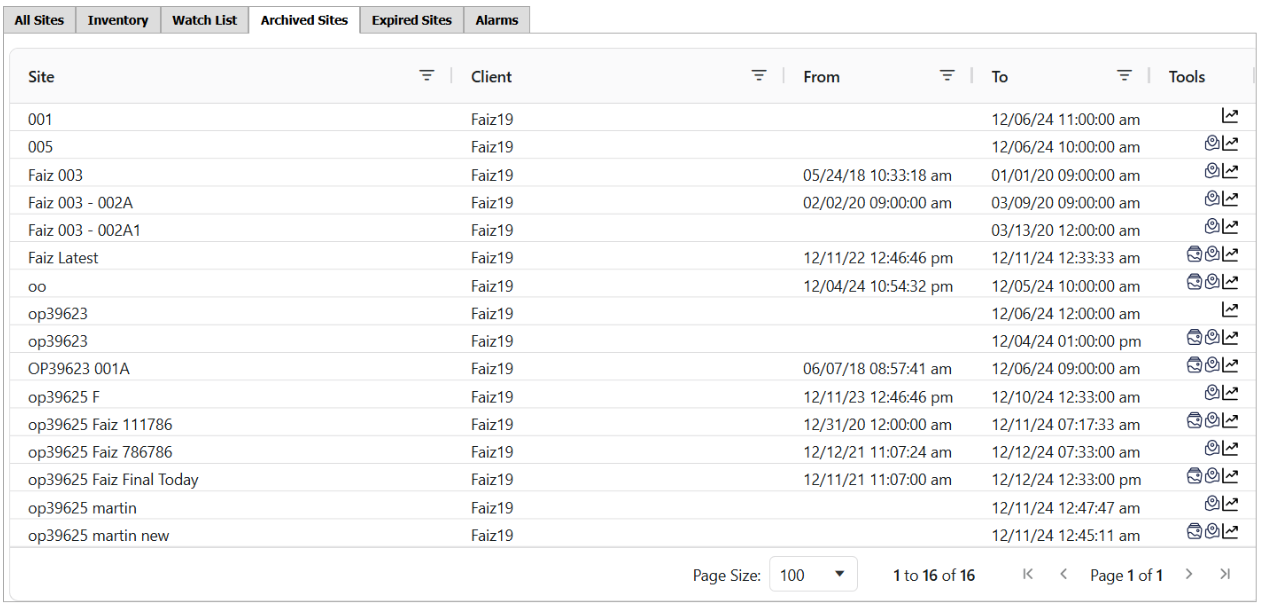The width and height of the screenshot is (1264, 605).
Task: Open the Expired Sites tab
Action: coord(411,20)
